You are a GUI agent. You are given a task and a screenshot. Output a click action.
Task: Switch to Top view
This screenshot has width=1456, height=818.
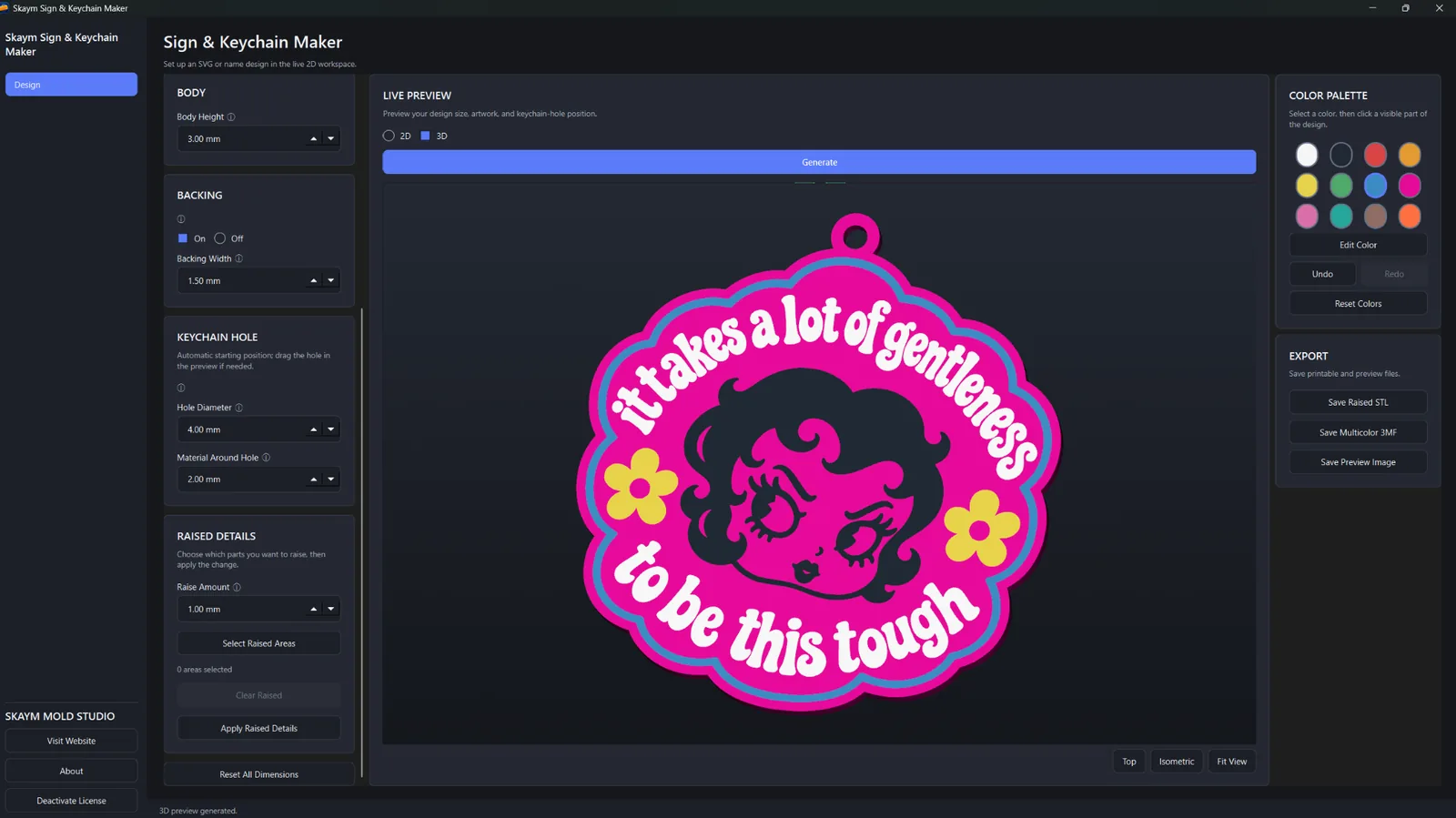point(1129,762)
